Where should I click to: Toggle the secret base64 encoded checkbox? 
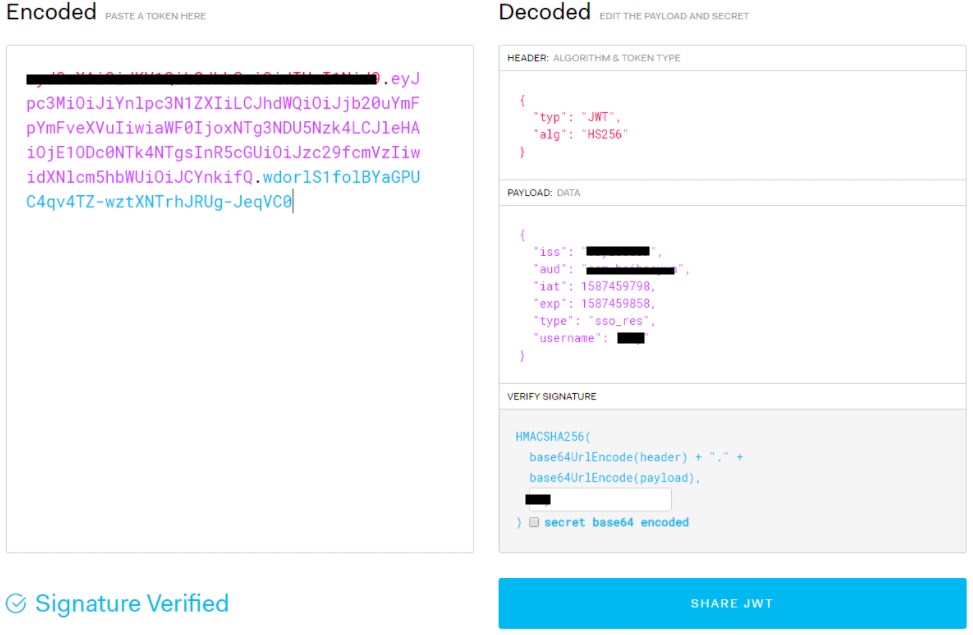(x=534, y=522)
